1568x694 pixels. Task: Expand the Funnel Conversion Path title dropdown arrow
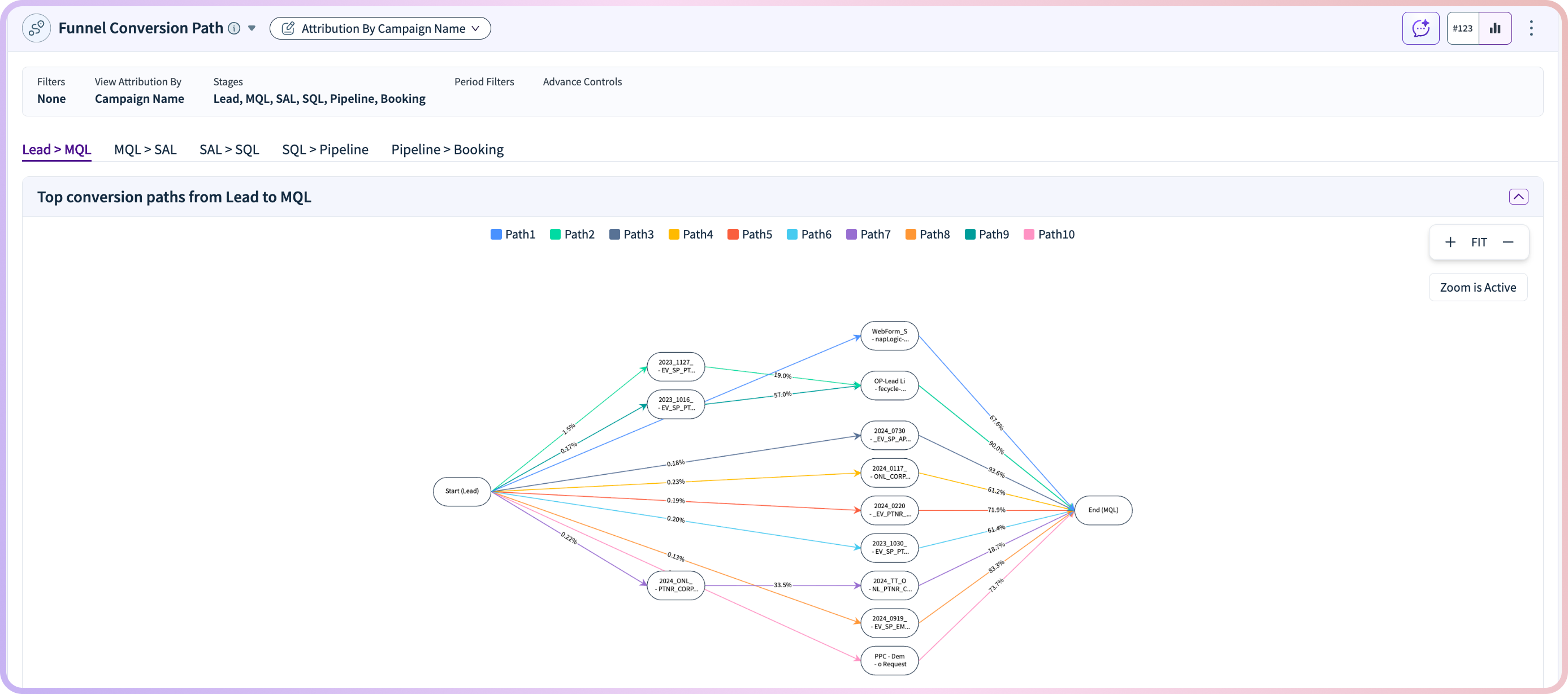(252, 28)
